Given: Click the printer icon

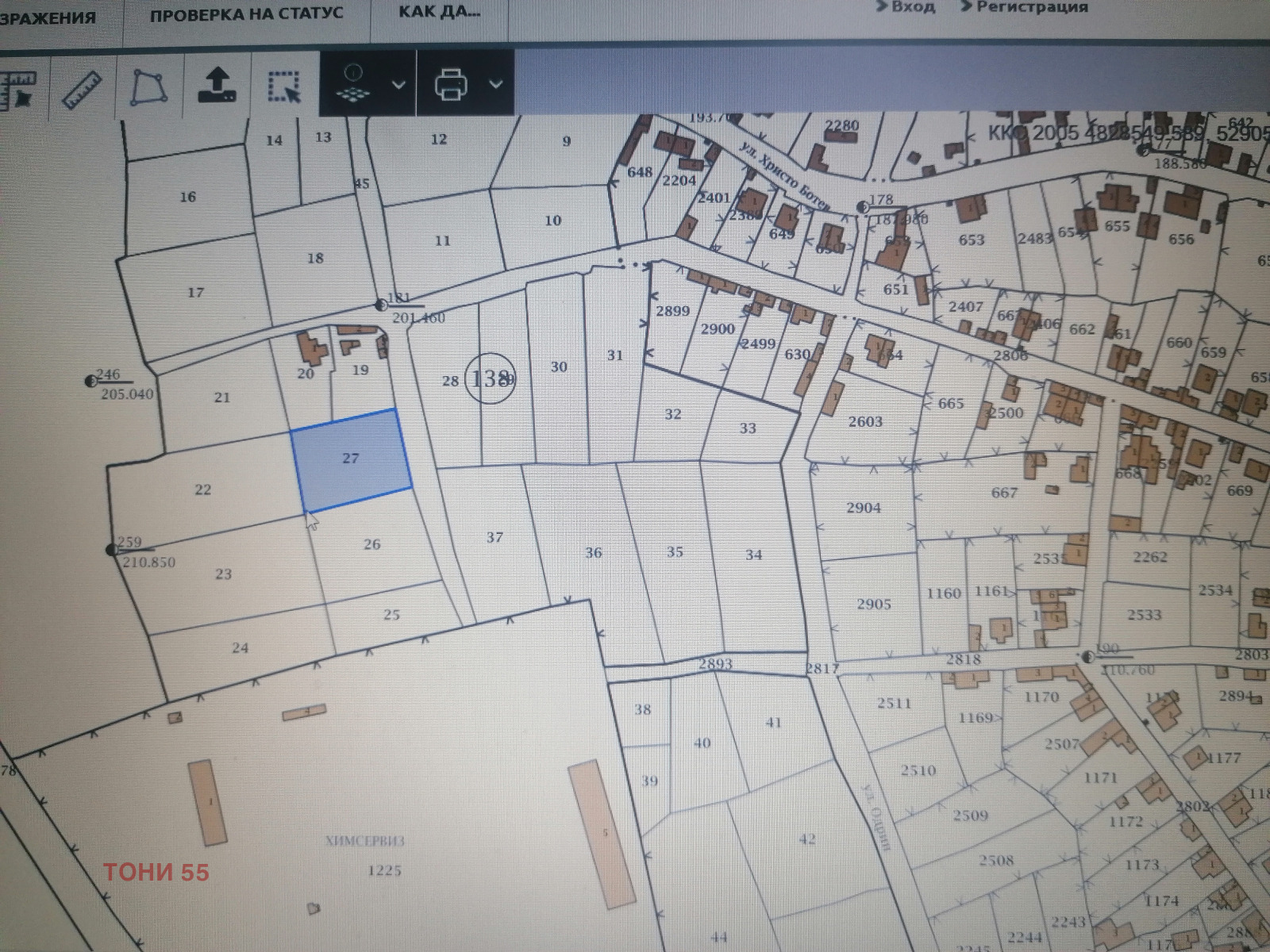Looking at the screenshot, I should 451,84.
